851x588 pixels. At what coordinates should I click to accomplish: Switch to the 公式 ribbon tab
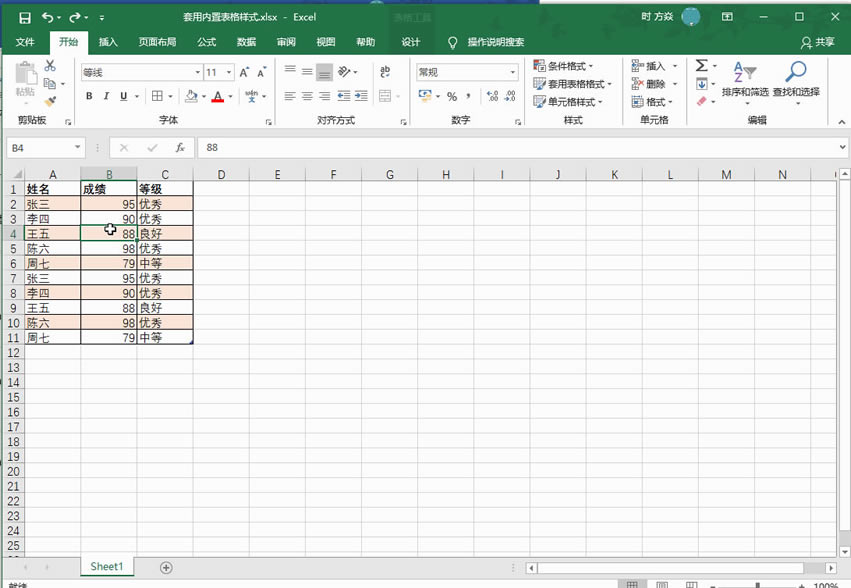tap(207, 42)
